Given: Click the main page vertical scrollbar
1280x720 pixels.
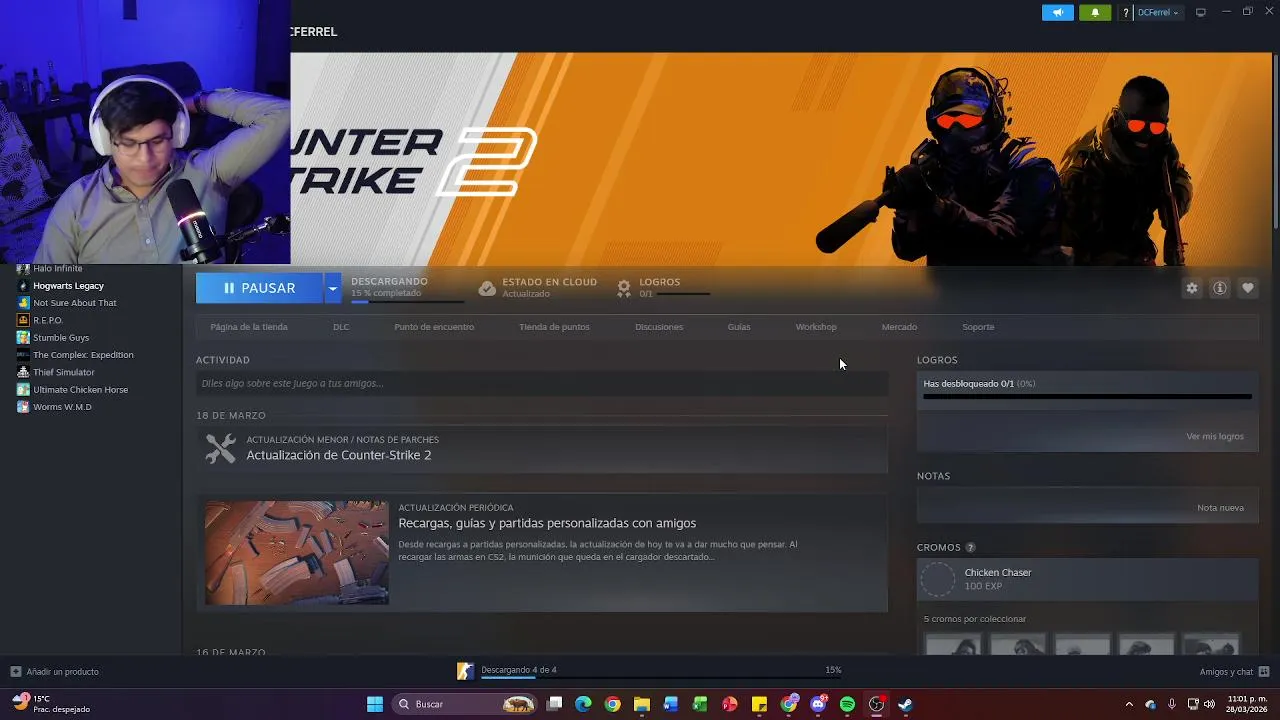Looking at the screenshot, I should (x=1275, y=140).
